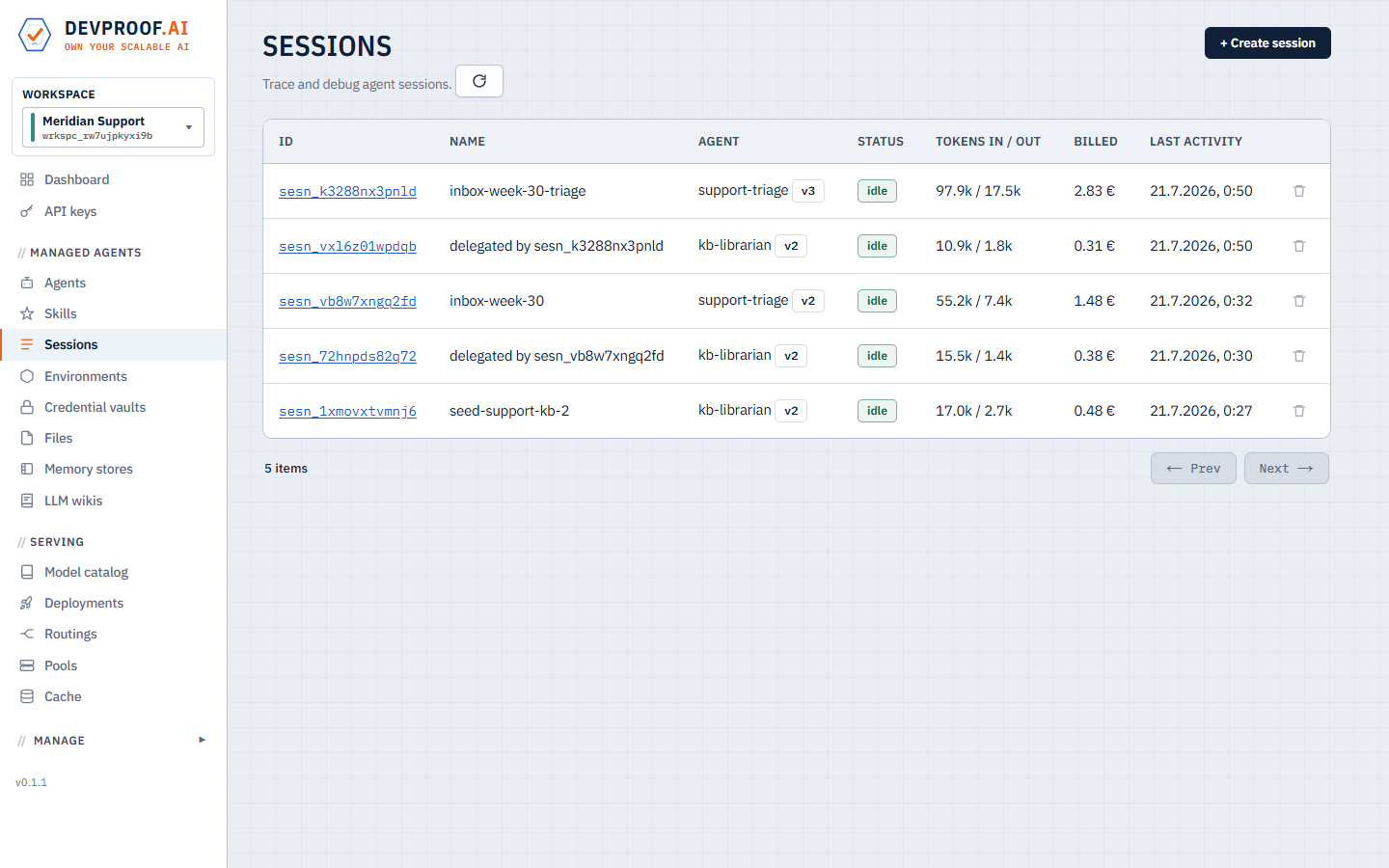
Task: Click tokens value '97.9k / 17.5k'
Action: click(x=978, y=191)
